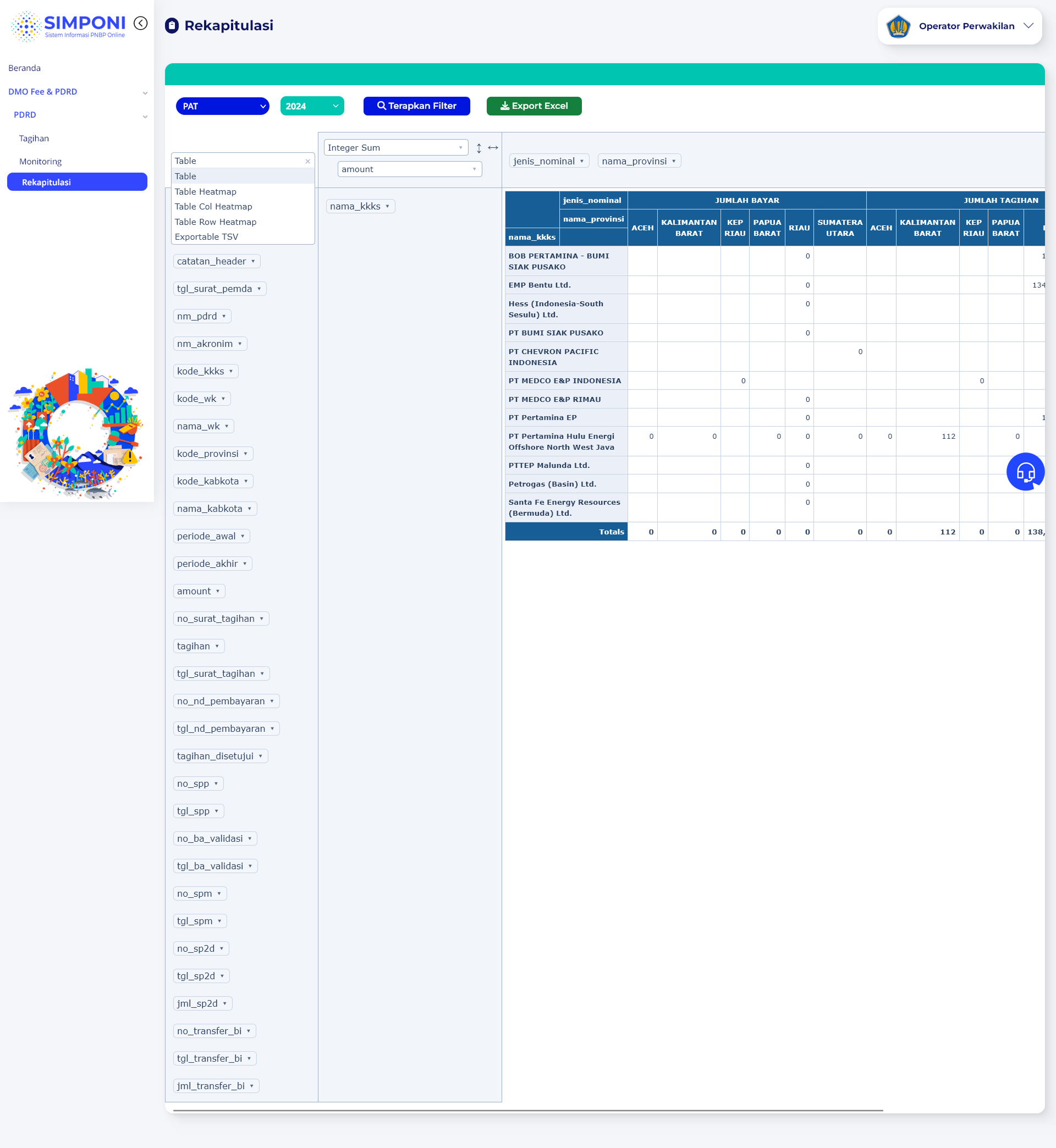The height and width of the screenshot is (1148, 1056).
Task: Open periode_akhir attribute filter
Action: coord(245,564)
